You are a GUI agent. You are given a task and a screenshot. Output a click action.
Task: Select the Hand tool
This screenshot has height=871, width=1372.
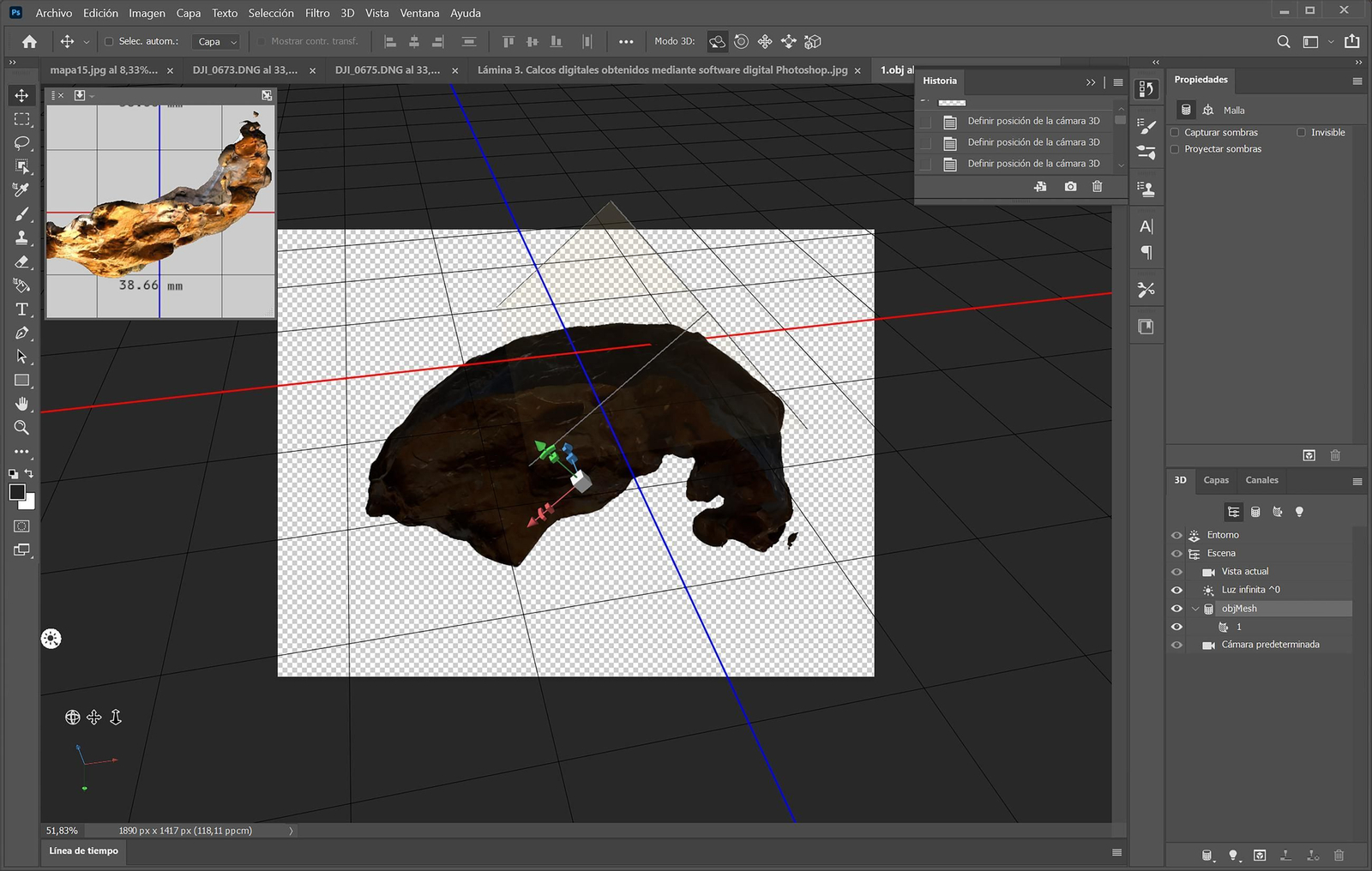click(22, 404)
